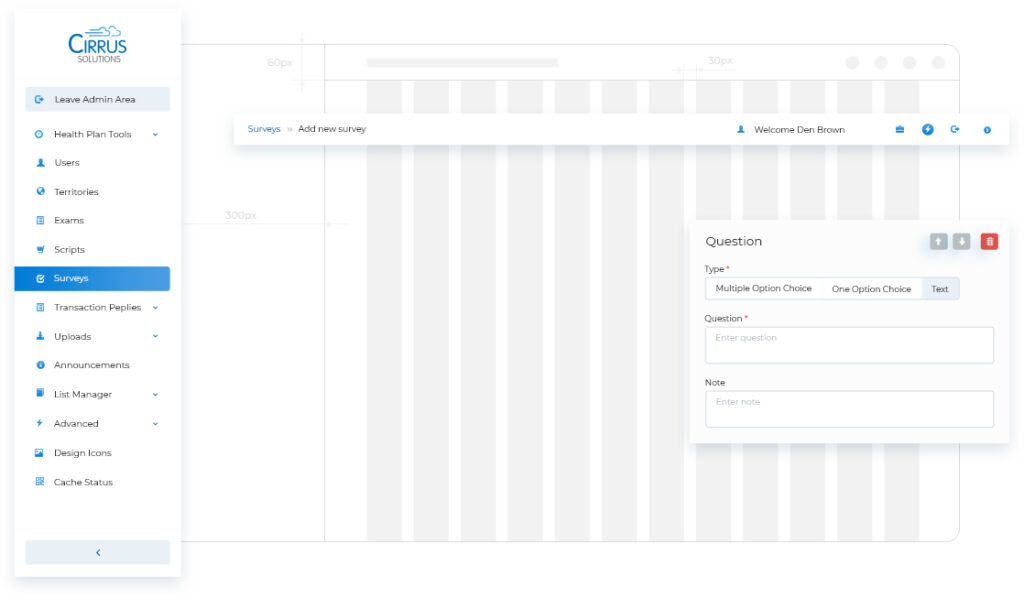Image resolution: width=1024 pixels, height=598 pixels.
Task: Click the Add new survey breadcrumb text
Action: point(332,129)
